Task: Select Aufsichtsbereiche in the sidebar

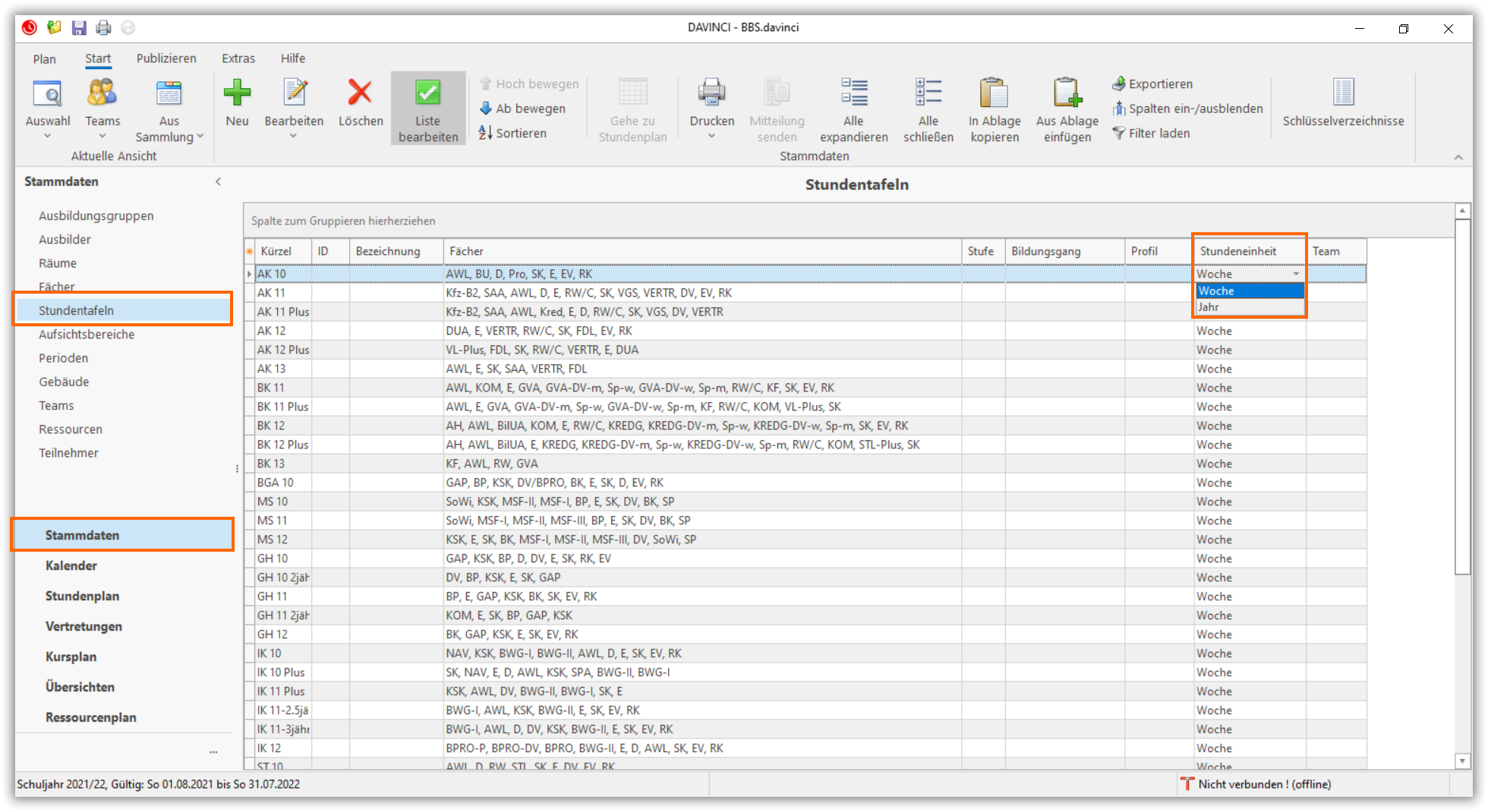Action: [87, 335]
